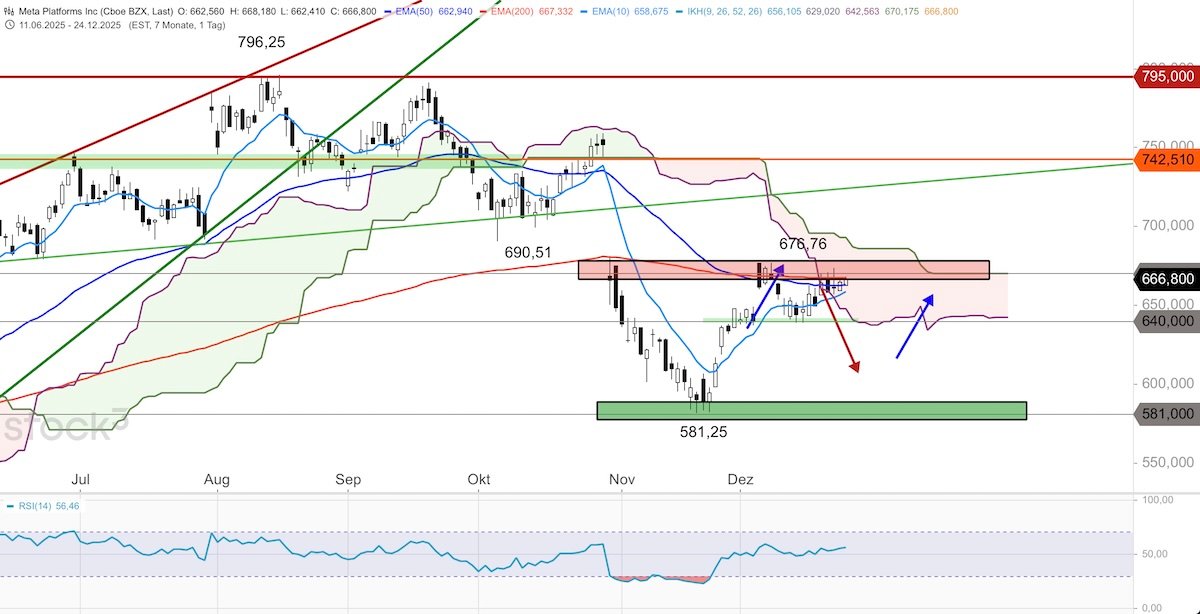Open the date range clock icon
Screen dimensions: 1200x614
click(x=10, y=25)
